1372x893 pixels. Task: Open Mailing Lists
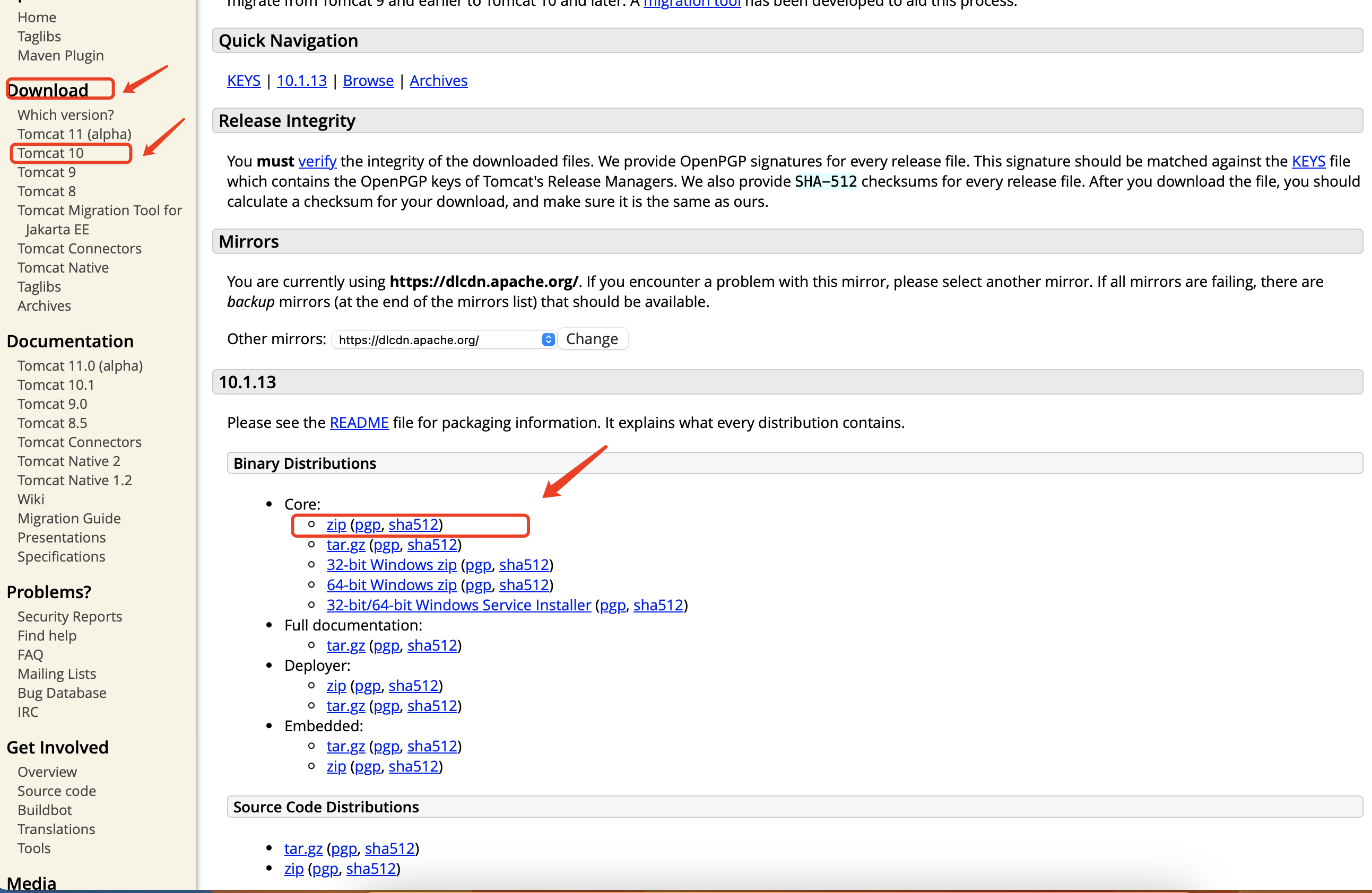coord(57,674)
